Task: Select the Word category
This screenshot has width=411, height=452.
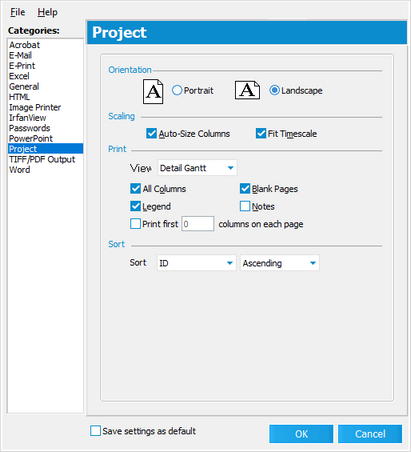Action: pyautogui.click(x=45, y=170)
